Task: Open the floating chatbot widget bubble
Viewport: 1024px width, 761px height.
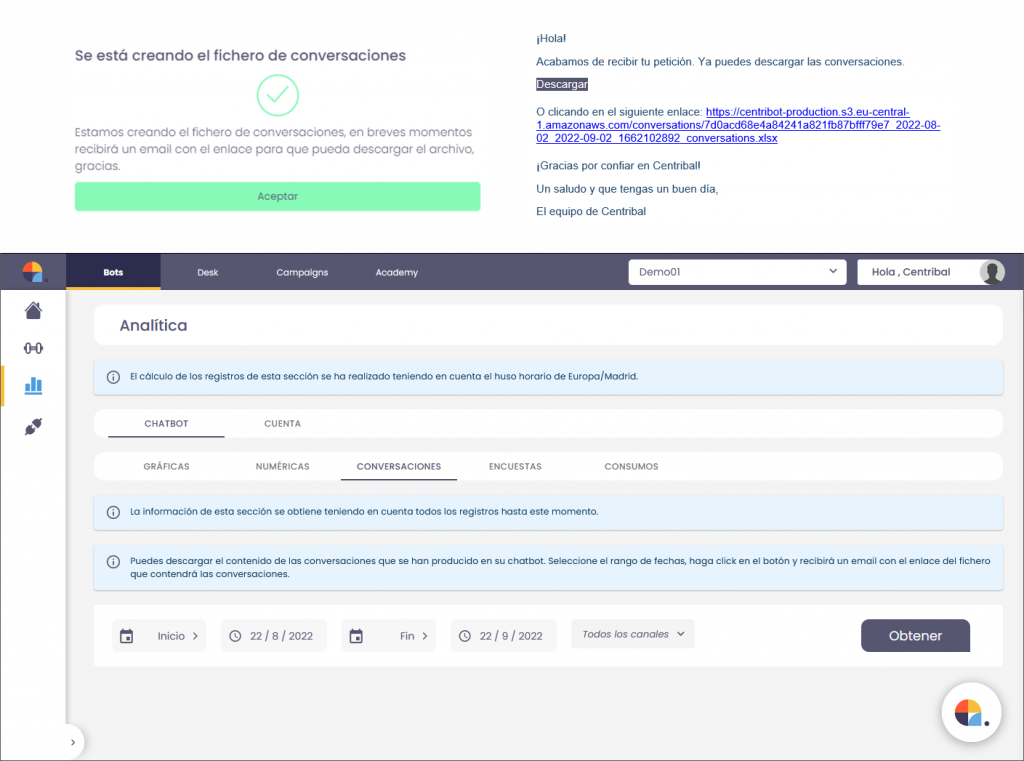Action: (x=970, y=713)
